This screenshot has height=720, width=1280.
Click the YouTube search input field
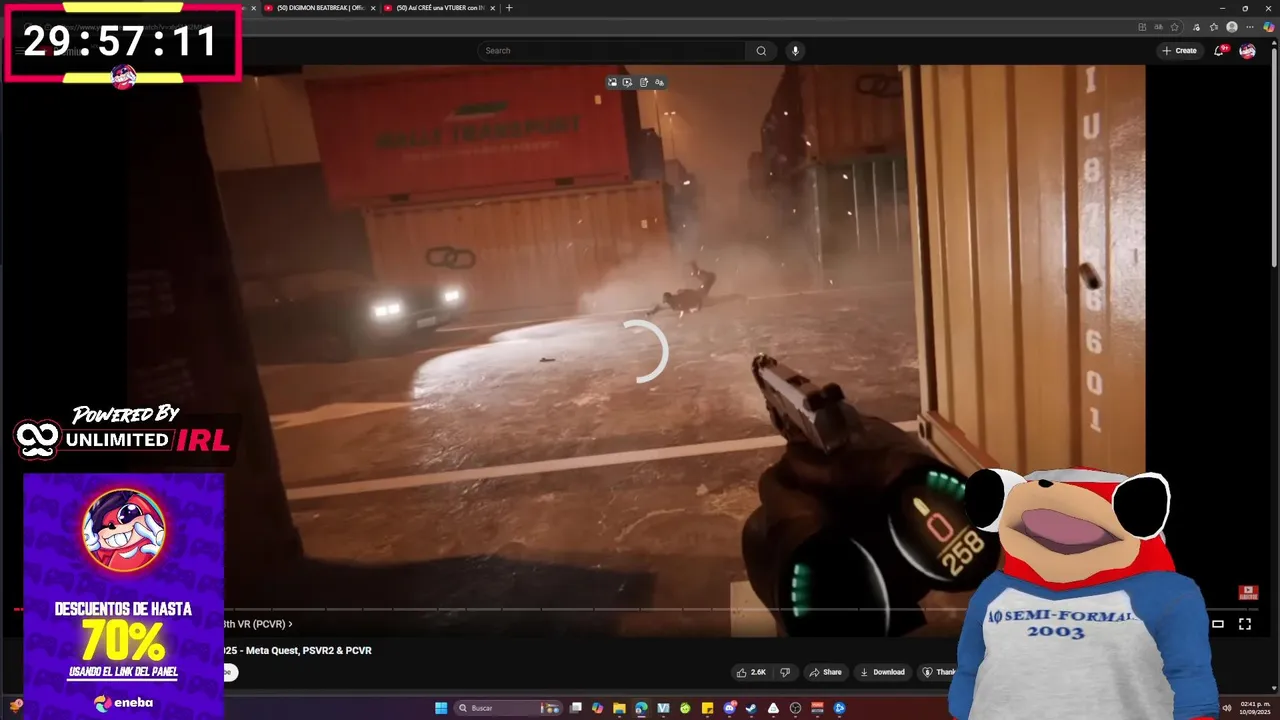tap(611, 51)
